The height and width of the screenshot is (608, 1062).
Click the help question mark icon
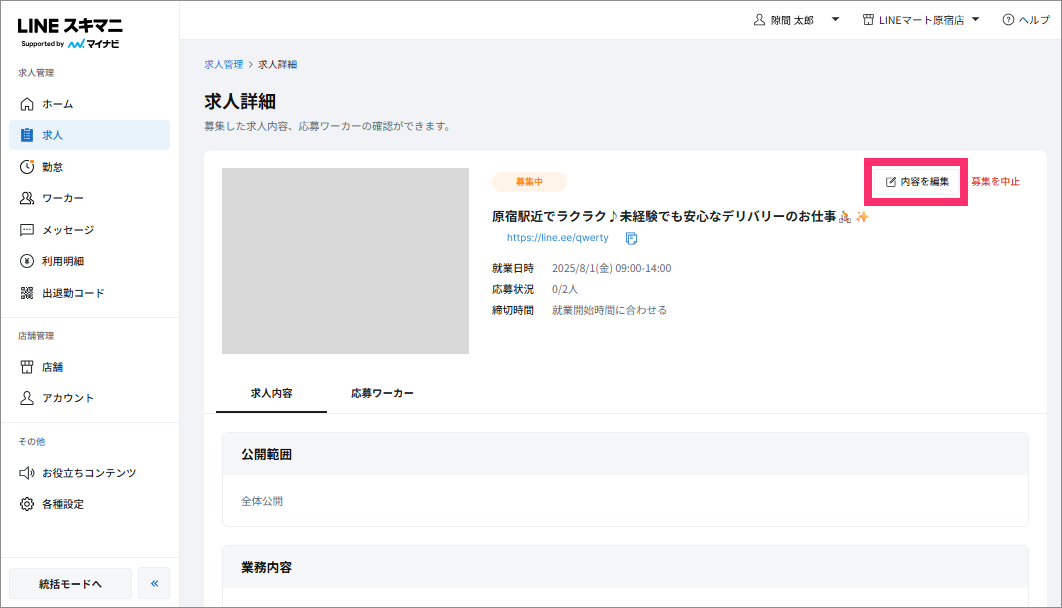click(x=1008, y=20)
